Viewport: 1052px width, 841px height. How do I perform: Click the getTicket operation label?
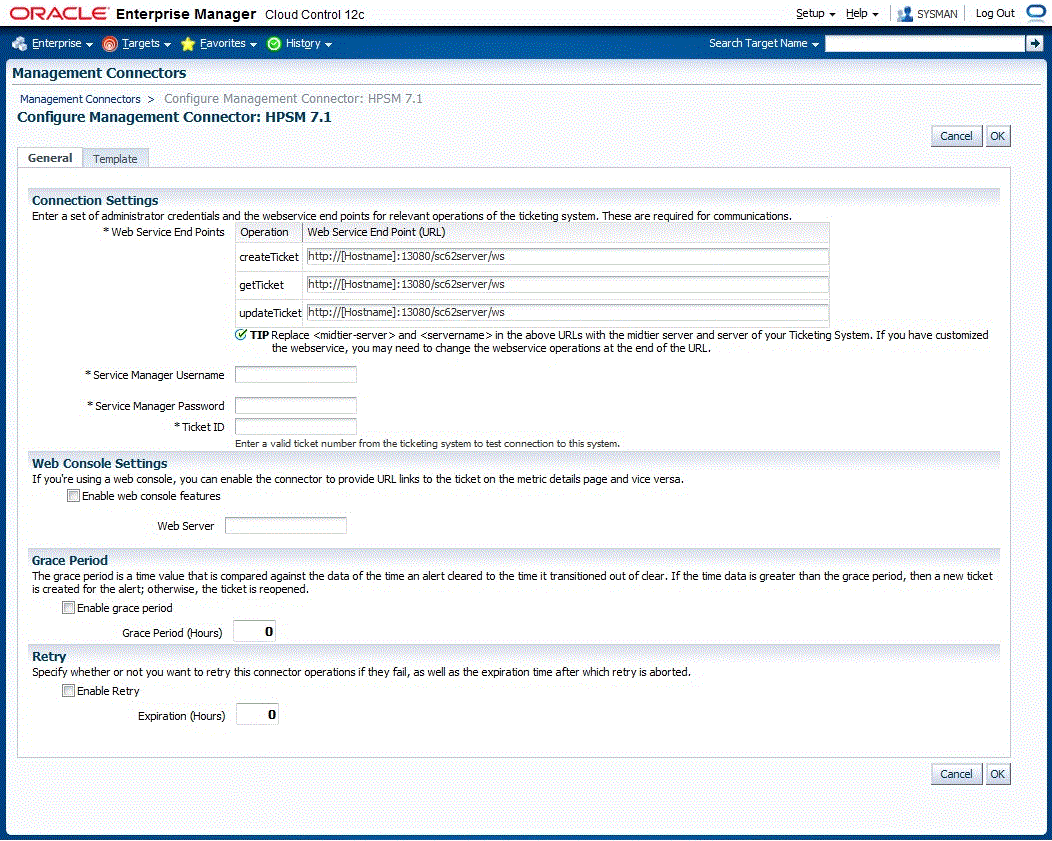pos(262,285)
